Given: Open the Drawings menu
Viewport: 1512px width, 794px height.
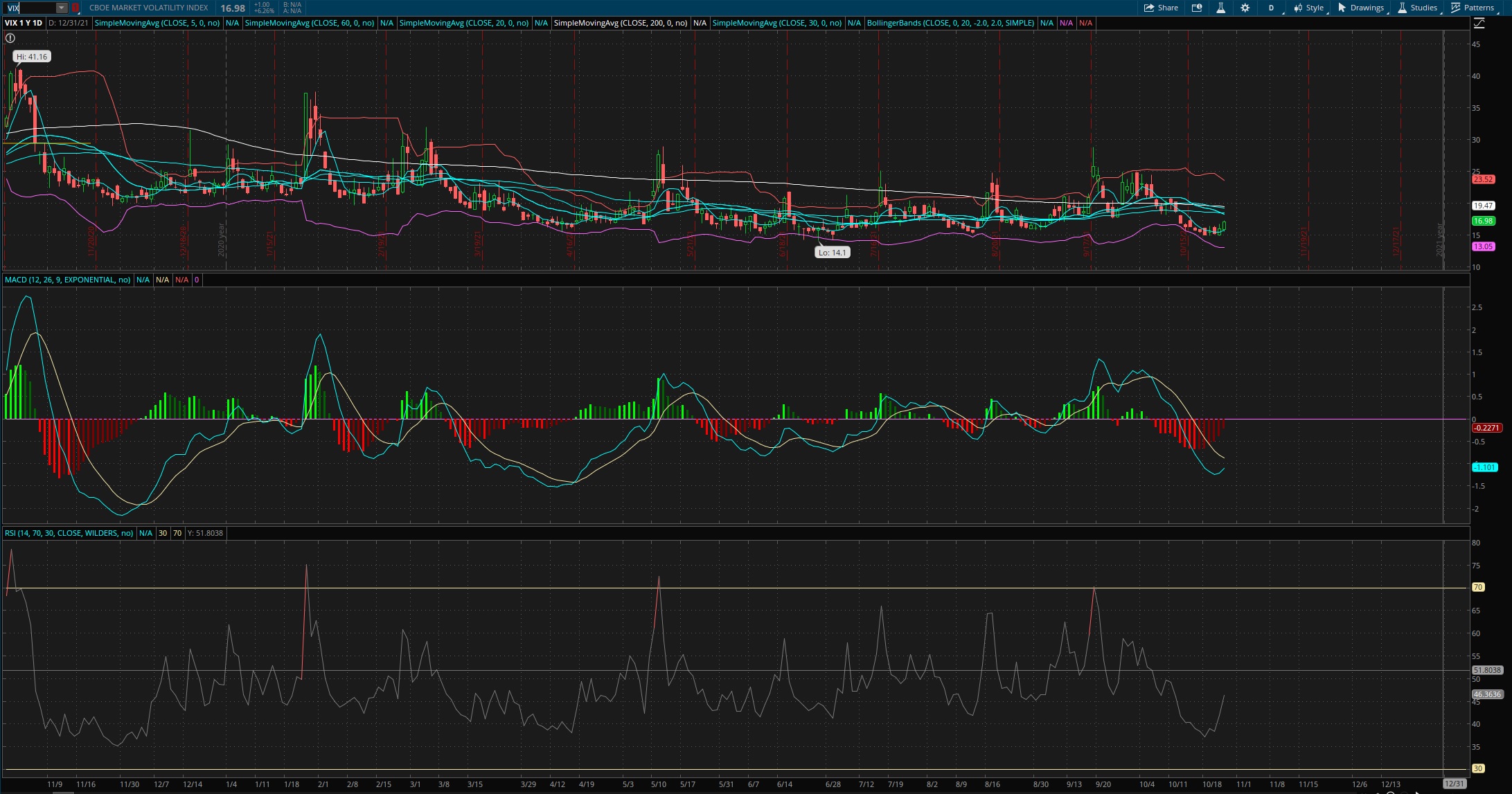Looking at the screenshot, I should click(x=1361, y=8).
